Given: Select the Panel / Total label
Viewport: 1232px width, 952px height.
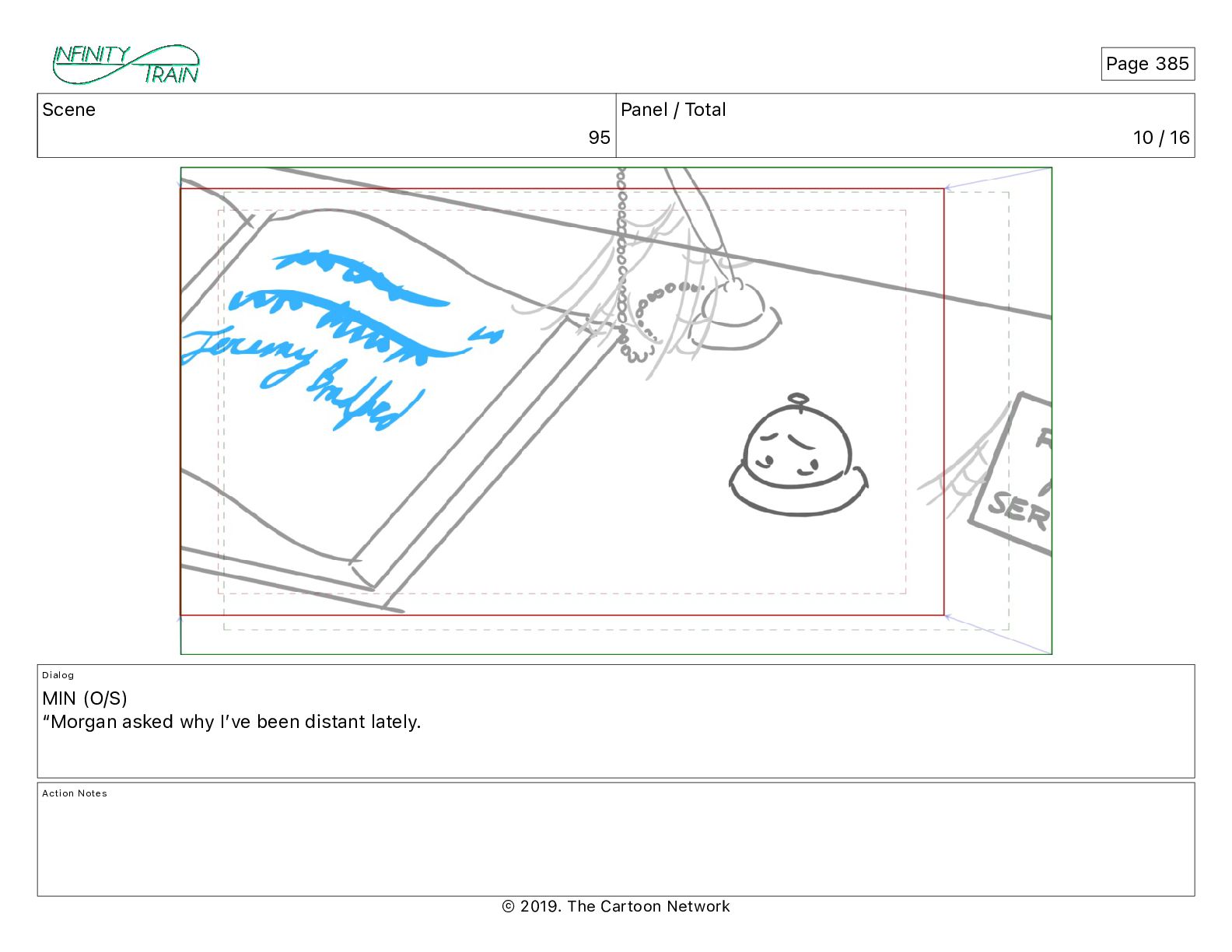Looking at the screenshot, I should click(674, 110).
